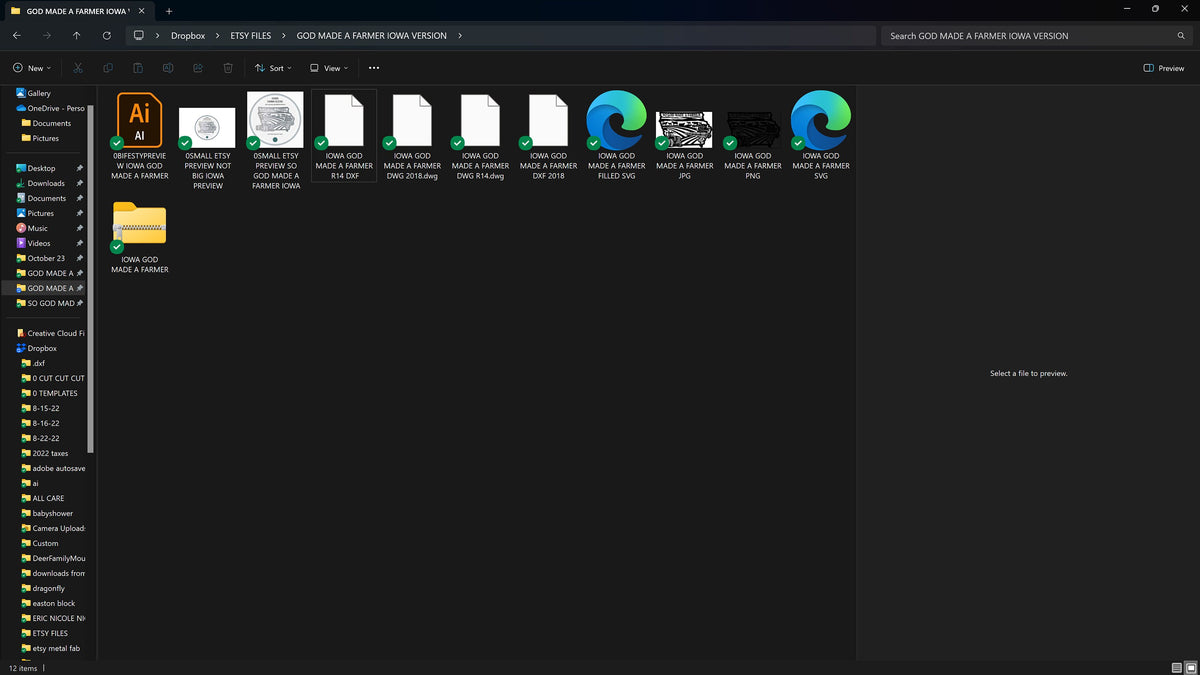
Task: Expand chevron after Dropbox in address bar
Action: [218, 36]
